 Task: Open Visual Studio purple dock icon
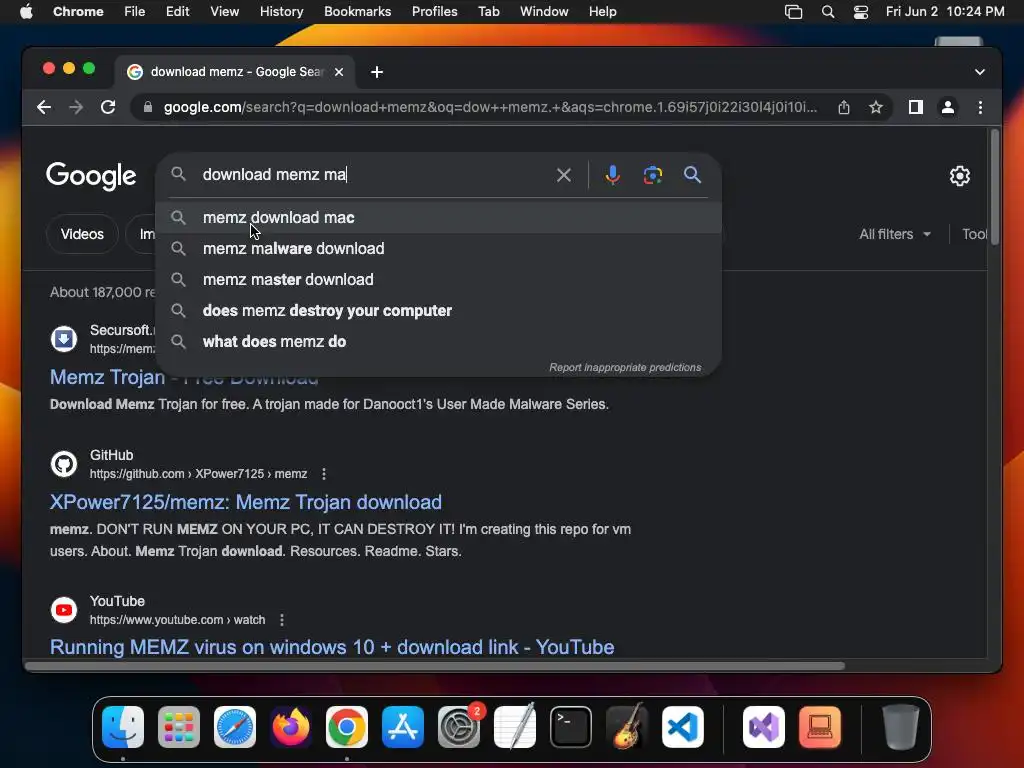[764, 727]
